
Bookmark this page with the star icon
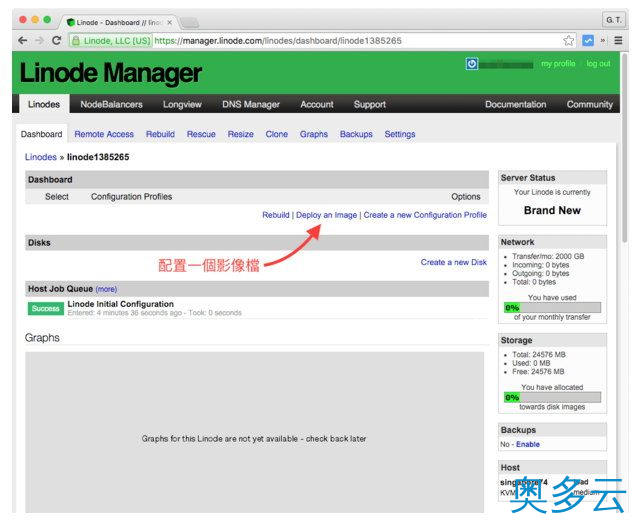pos(569,41)
